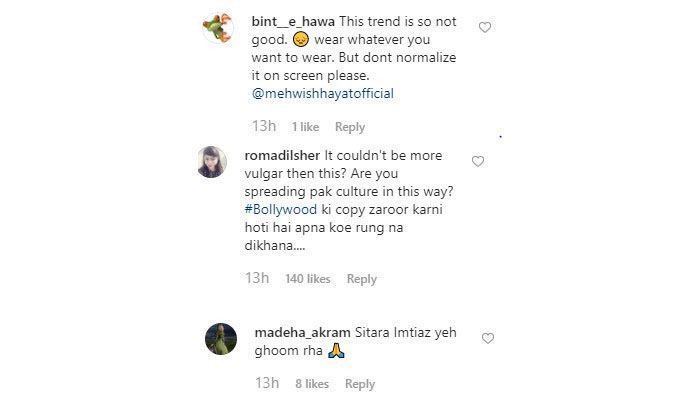Viewport: 700px width, 400px height.
Task: Reply to bint__e_hawa's comment
Action: 350,127
